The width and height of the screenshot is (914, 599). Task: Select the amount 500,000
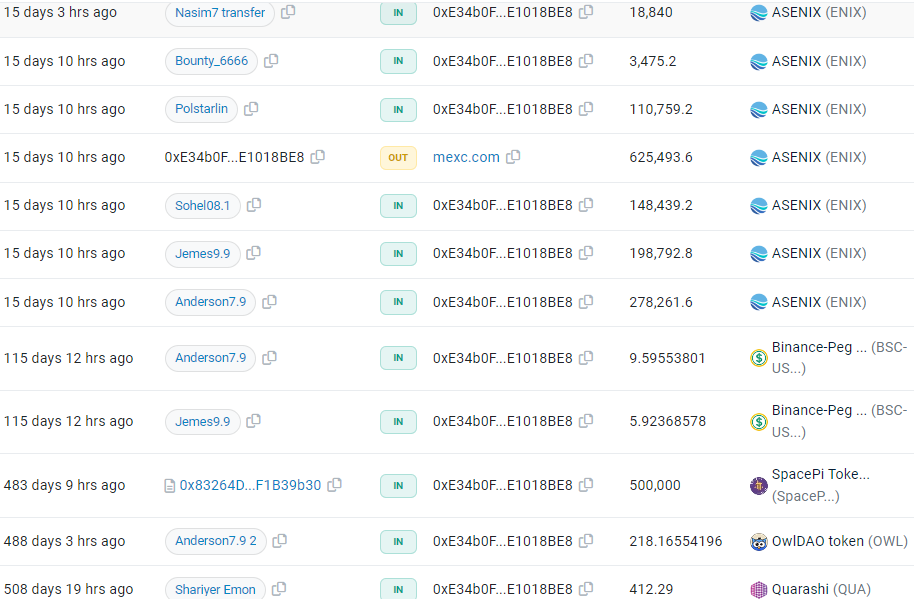(x=655, y=485)
